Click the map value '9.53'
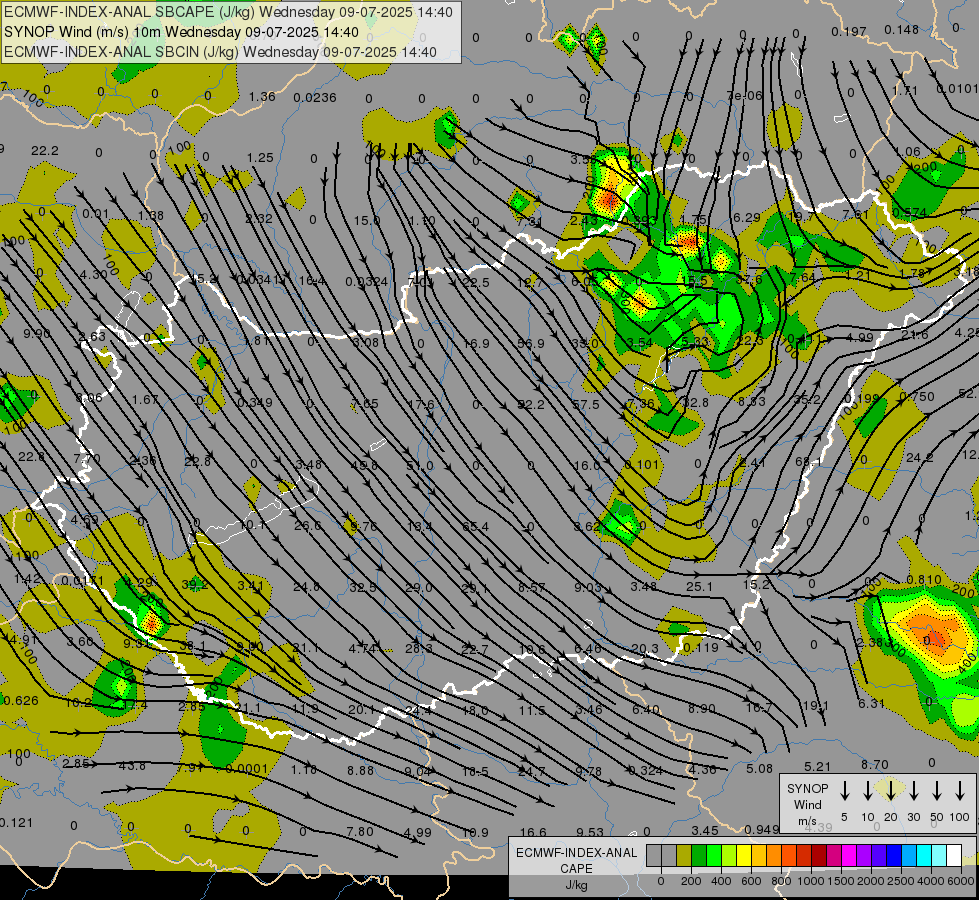 pyautogui.click(x=590, y=832)
